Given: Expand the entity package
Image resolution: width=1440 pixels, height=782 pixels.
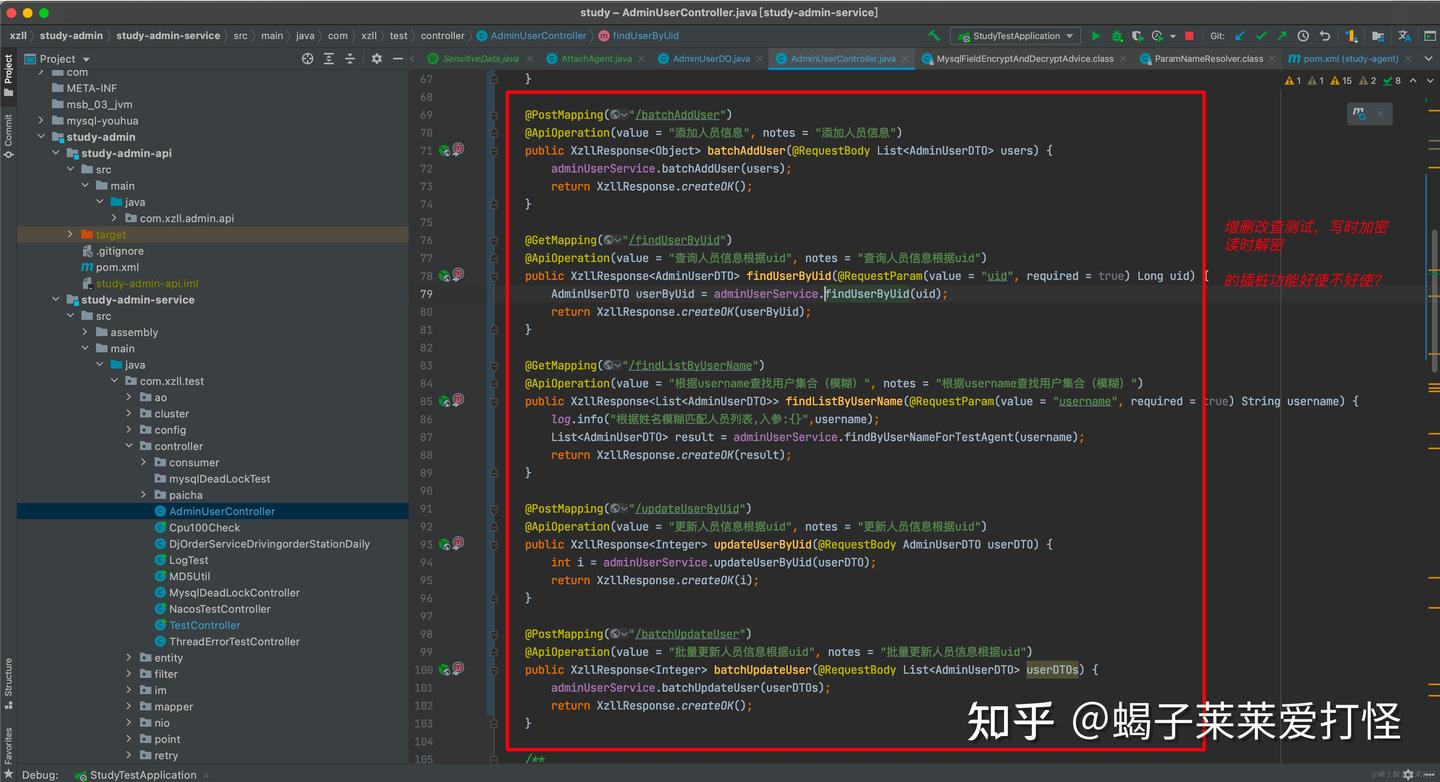Looking at the screenshot, I should 130,658.
